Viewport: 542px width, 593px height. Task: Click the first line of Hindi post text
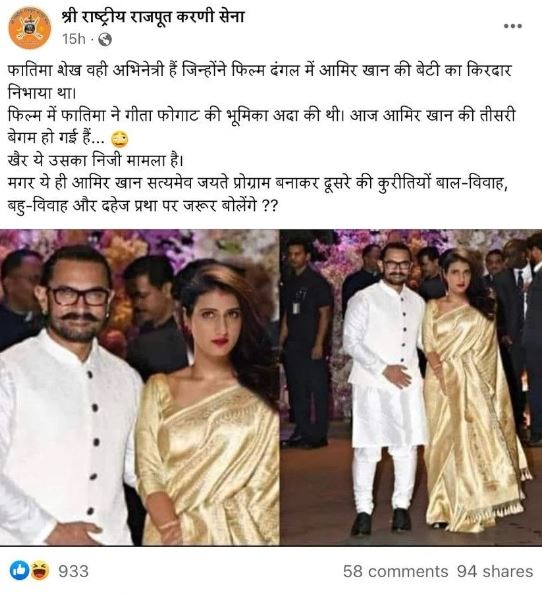259,71
